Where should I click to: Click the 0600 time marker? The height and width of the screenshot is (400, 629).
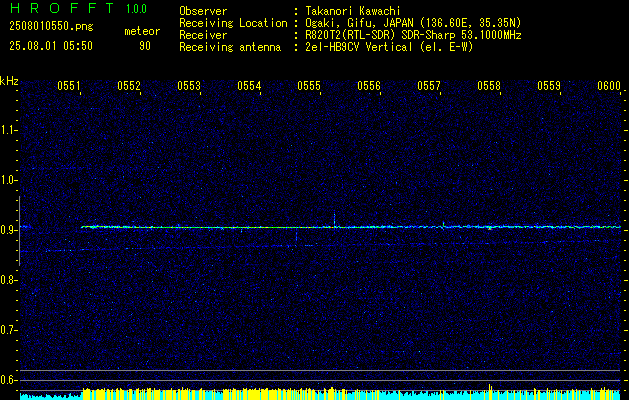(609, 85)
